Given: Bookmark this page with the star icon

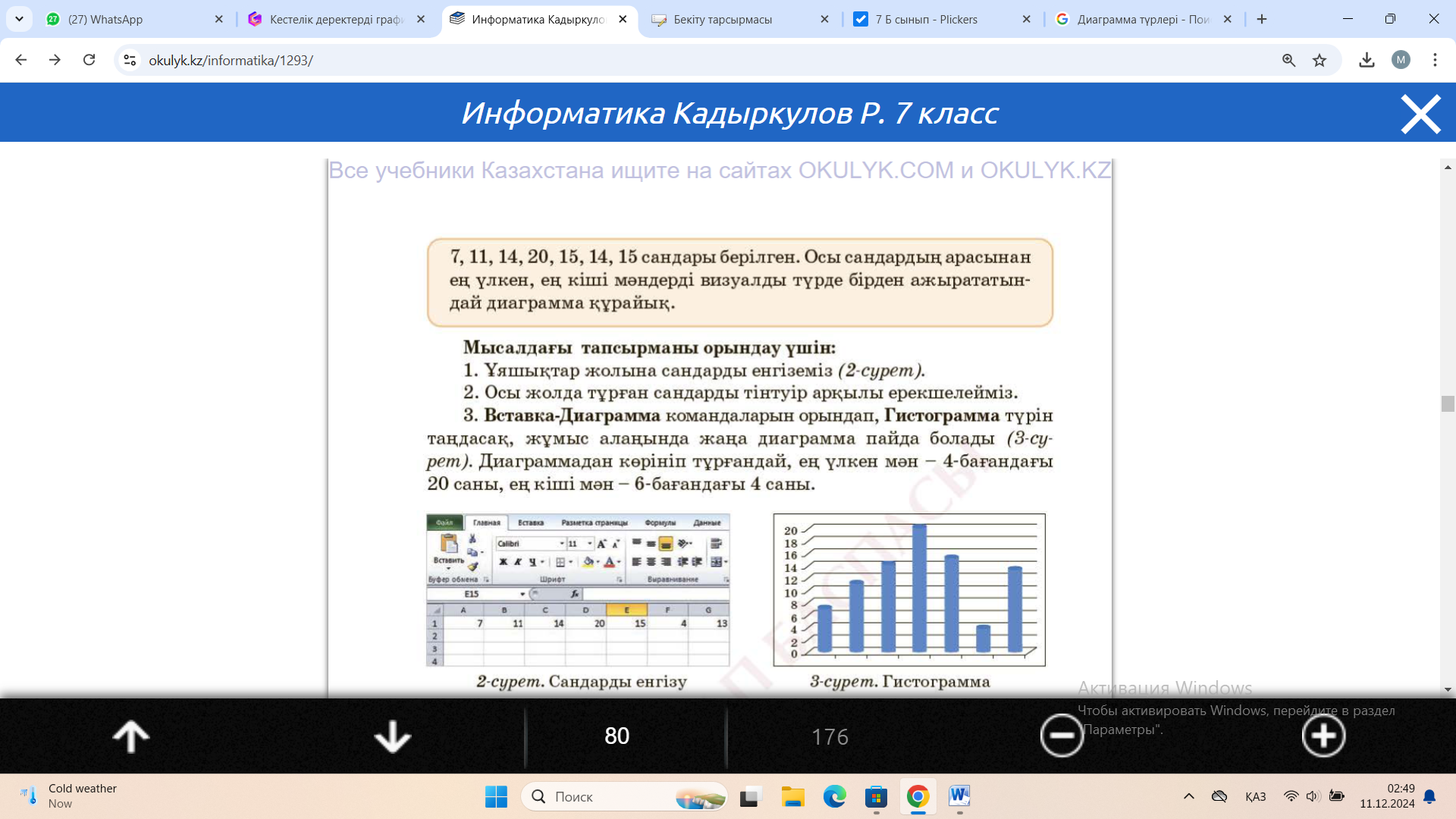Looking at the screenshot, I should pos(1319,60).
